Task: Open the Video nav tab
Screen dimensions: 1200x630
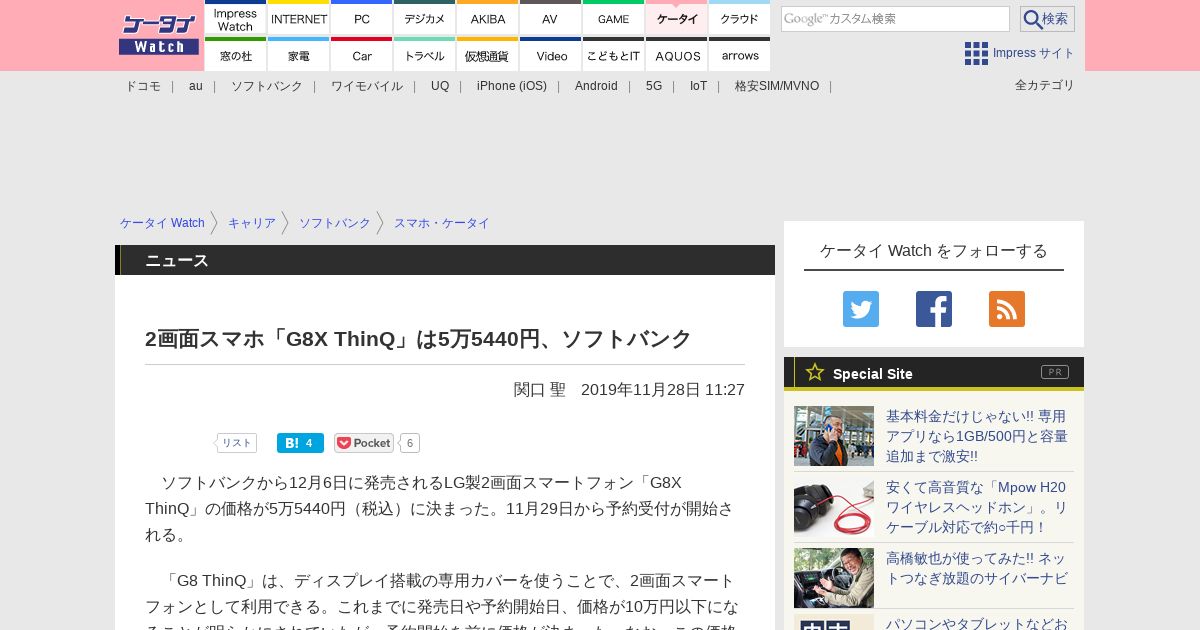Action: [550, 55]
